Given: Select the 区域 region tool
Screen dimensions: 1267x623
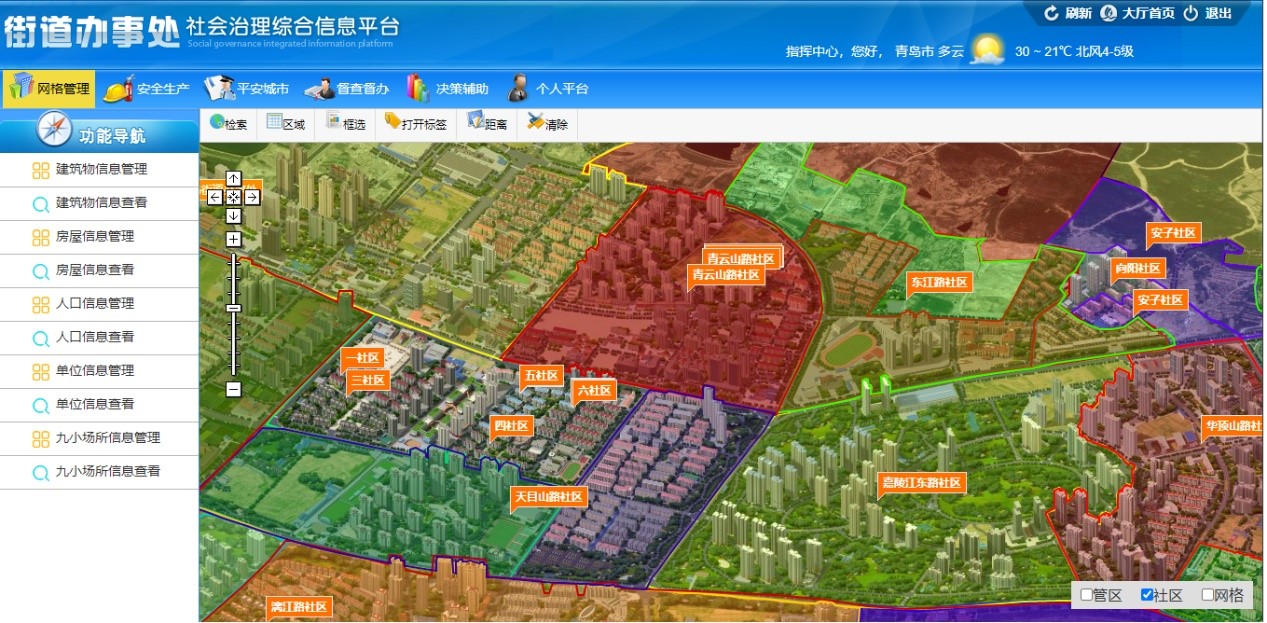Looking at the screenshot, I should coord(286,124).
